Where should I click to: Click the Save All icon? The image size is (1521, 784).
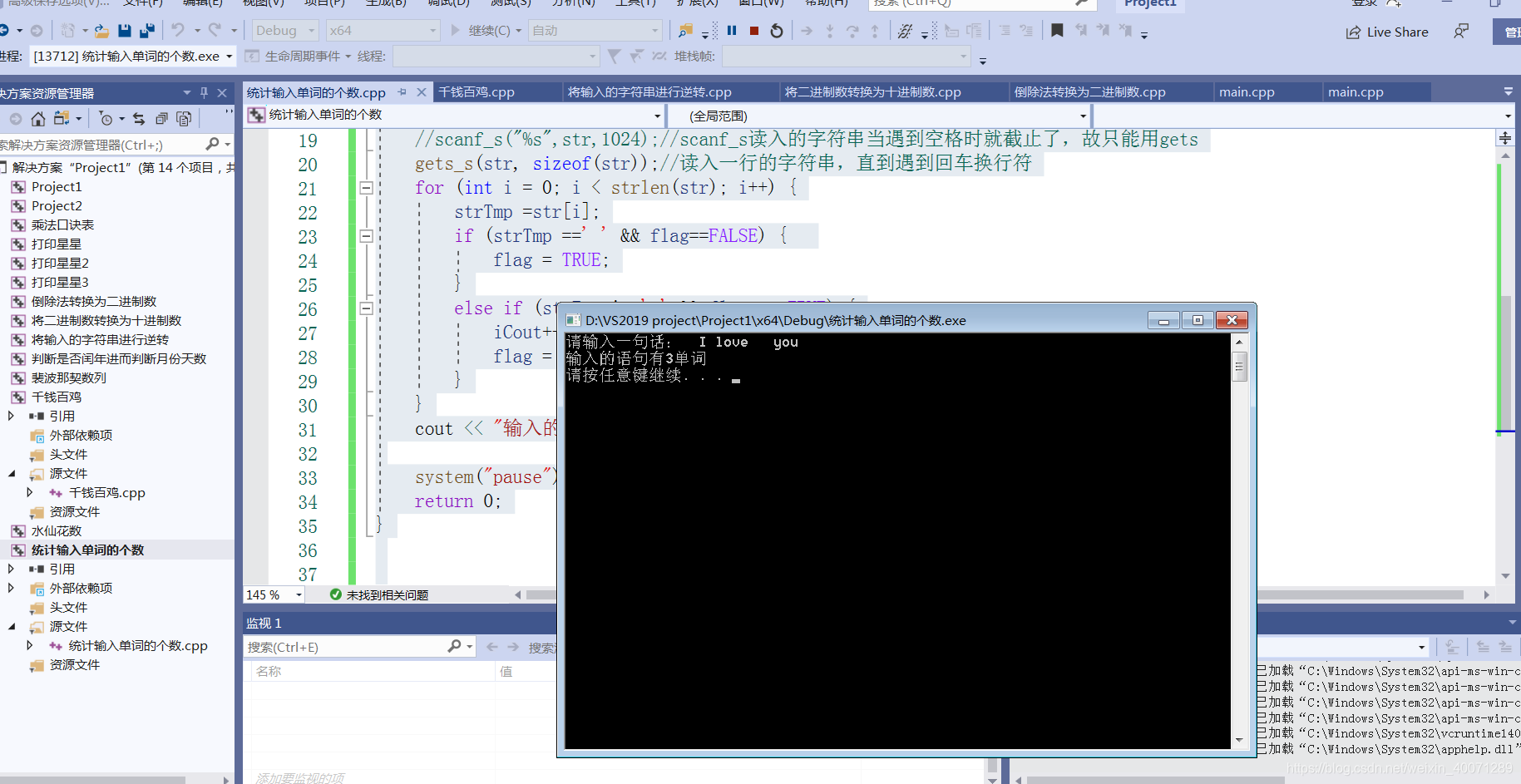coord(147,31)
